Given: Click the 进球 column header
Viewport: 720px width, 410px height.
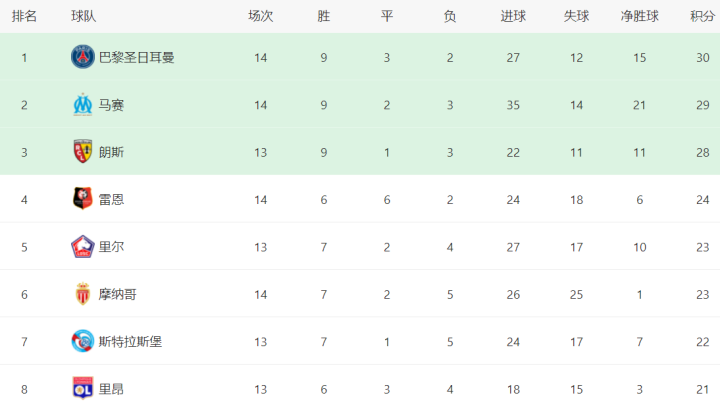Looking at the screenshot, I should tap(513, 16).
